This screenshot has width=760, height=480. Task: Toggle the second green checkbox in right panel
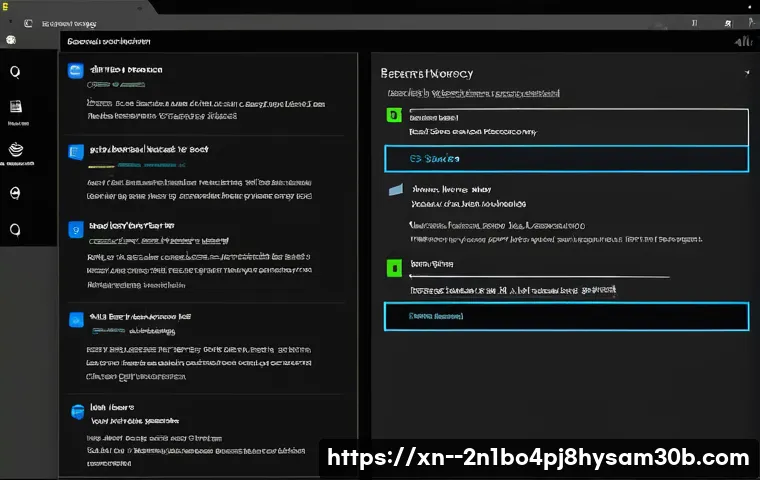tap(393, 267)
